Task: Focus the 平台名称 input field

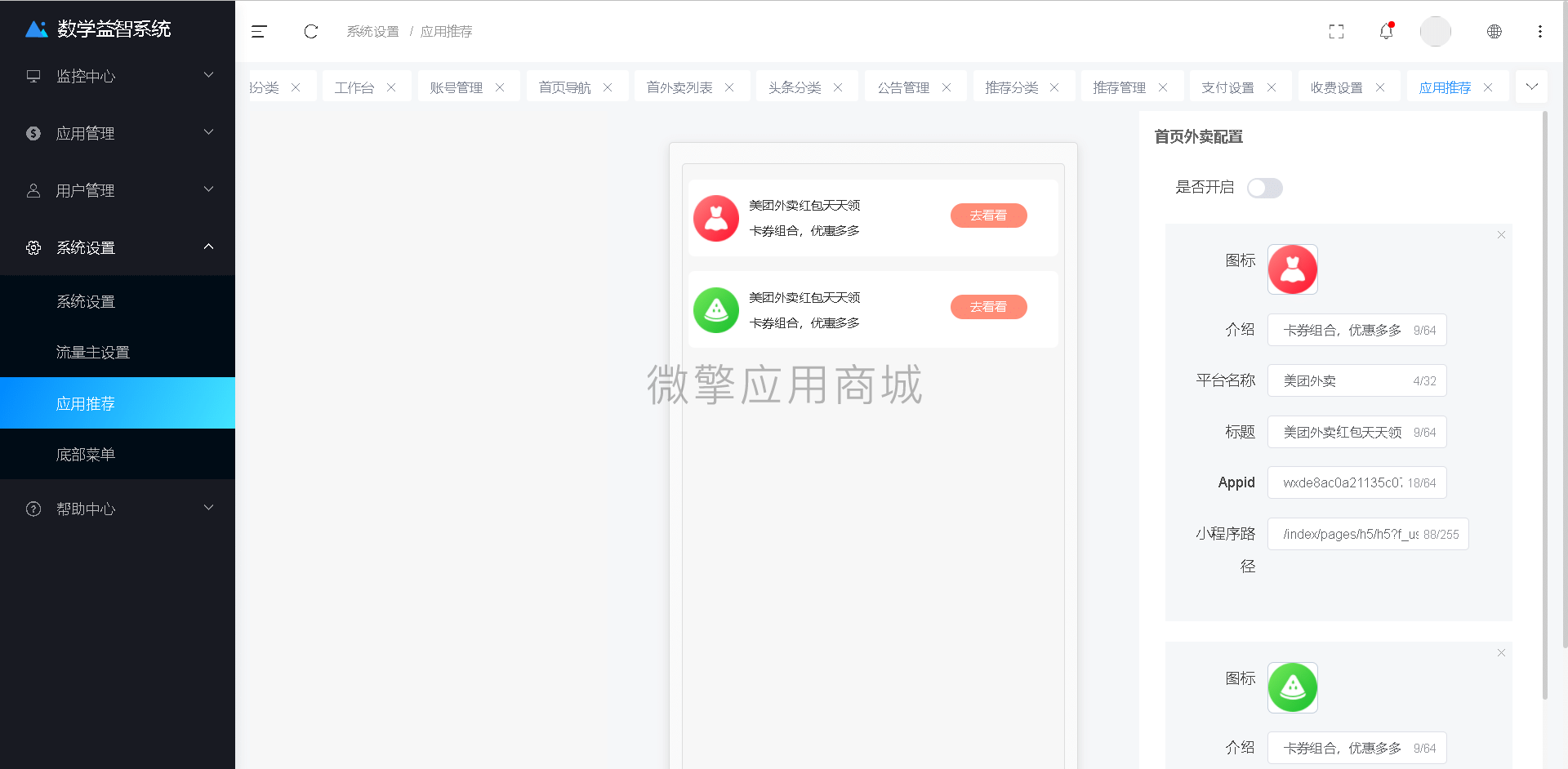Action: click(x=1356, y=380)
